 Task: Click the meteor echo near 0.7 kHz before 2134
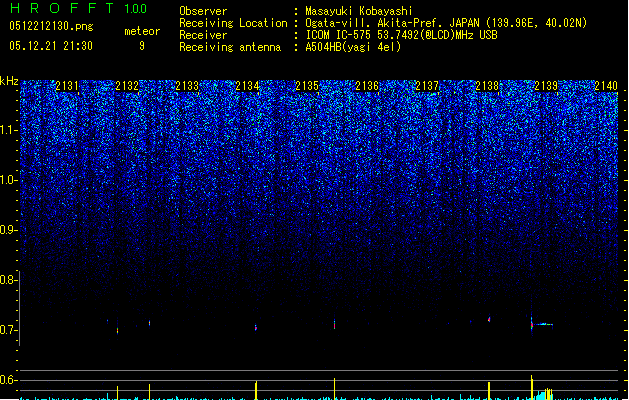coord(256,328)
